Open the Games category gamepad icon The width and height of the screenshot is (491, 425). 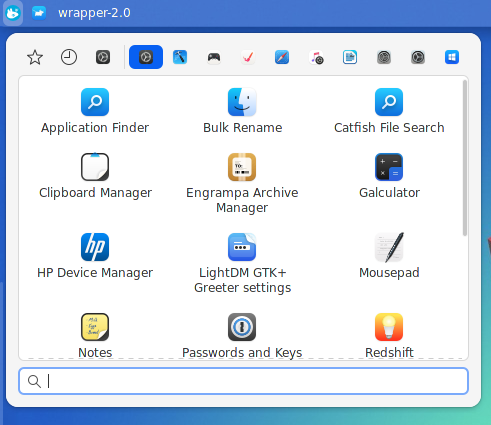click(214, 57)
